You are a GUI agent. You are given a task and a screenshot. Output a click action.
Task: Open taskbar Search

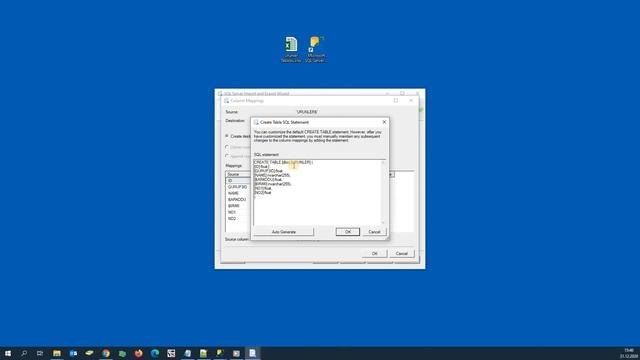coord(24,353)
